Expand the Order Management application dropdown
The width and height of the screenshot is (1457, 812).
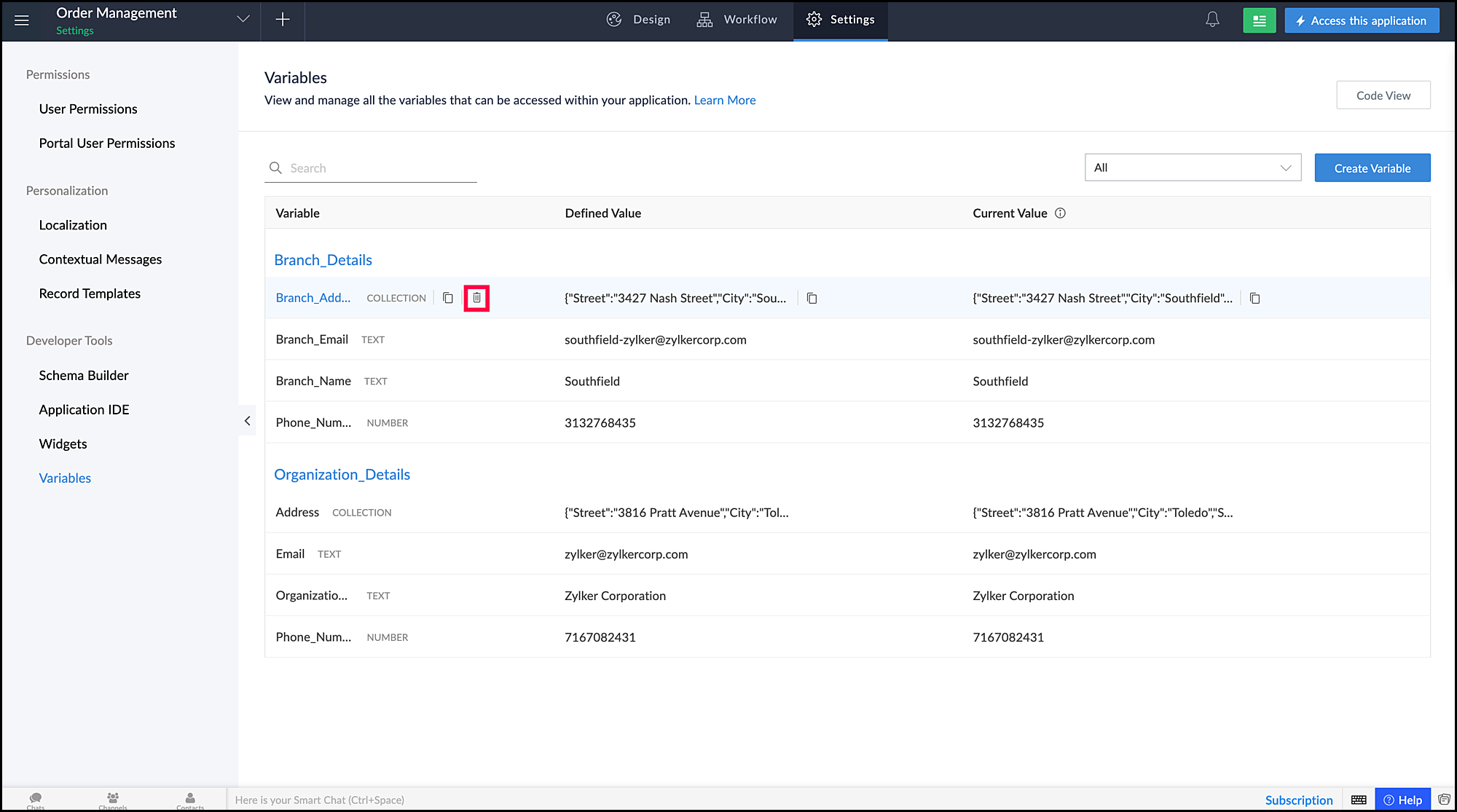click(243, 20)
